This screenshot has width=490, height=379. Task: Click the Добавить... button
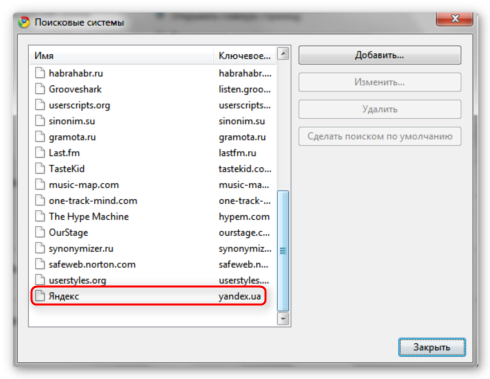click(380, 55)
